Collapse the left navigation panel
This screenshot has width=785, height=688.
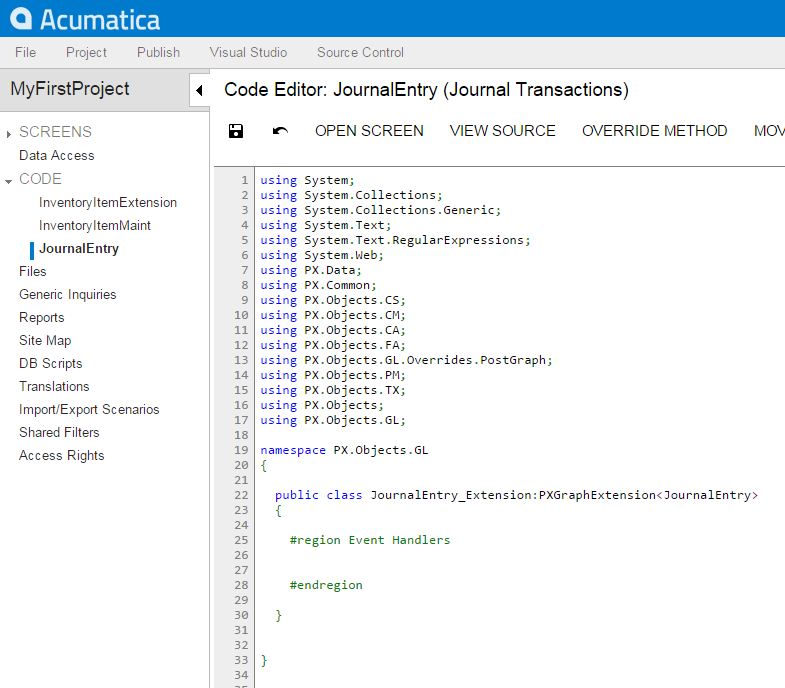point(198,90)
